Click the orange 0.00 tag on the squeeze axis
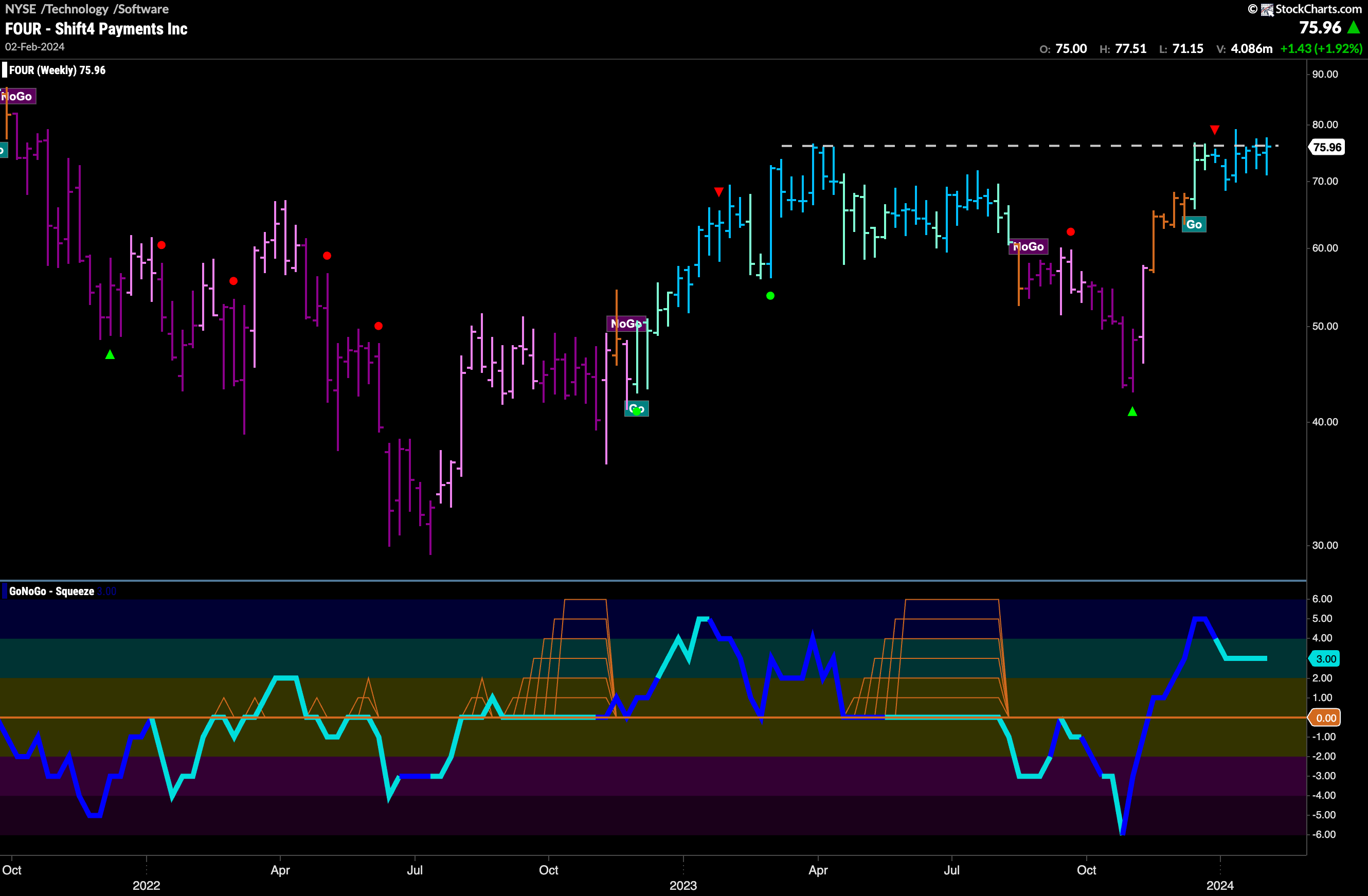Image resolution: width=1368 pixels, height=896 pixels. tap(1324, 717)
